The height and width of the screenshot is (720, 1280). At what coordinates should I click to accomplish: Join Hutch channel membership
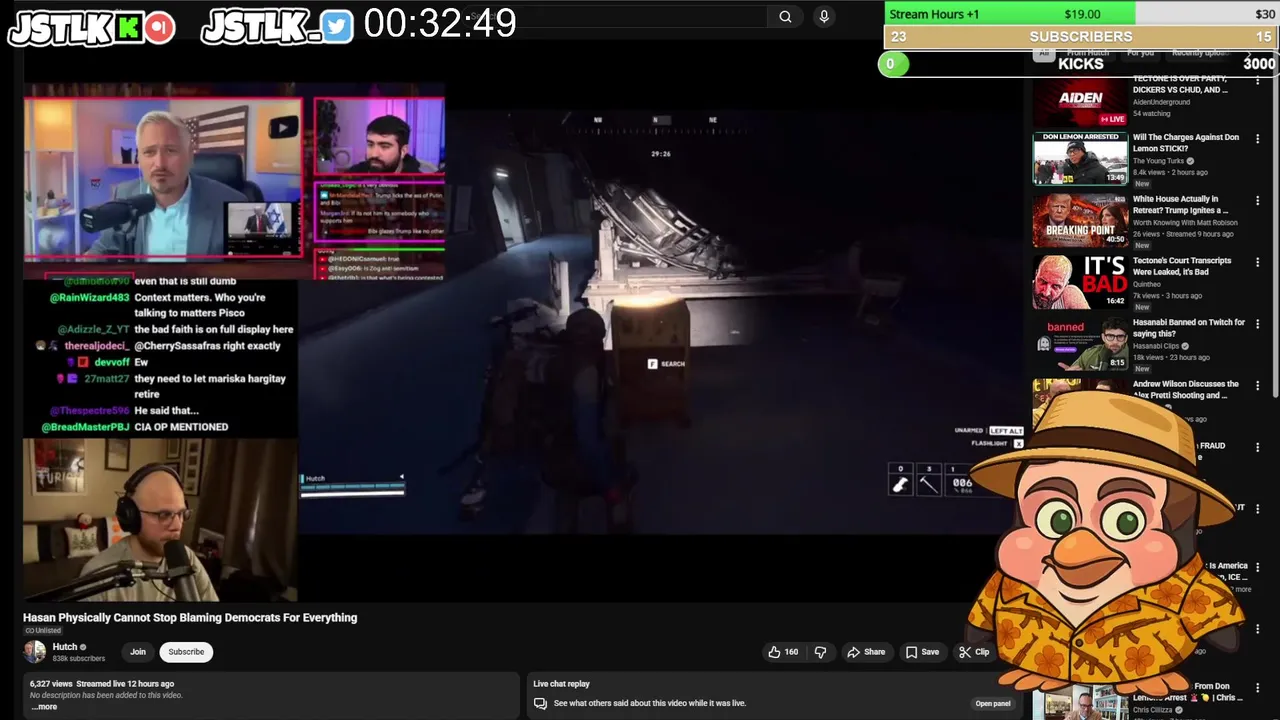point(138,652)
